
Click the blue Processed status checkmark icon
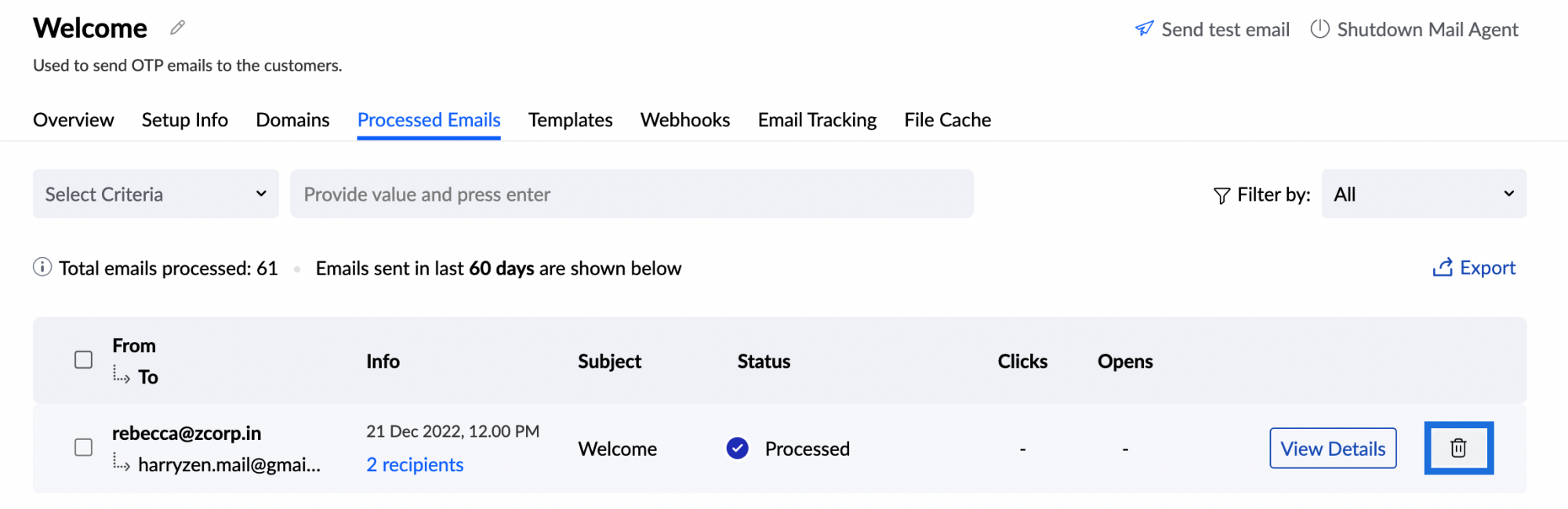738,448
